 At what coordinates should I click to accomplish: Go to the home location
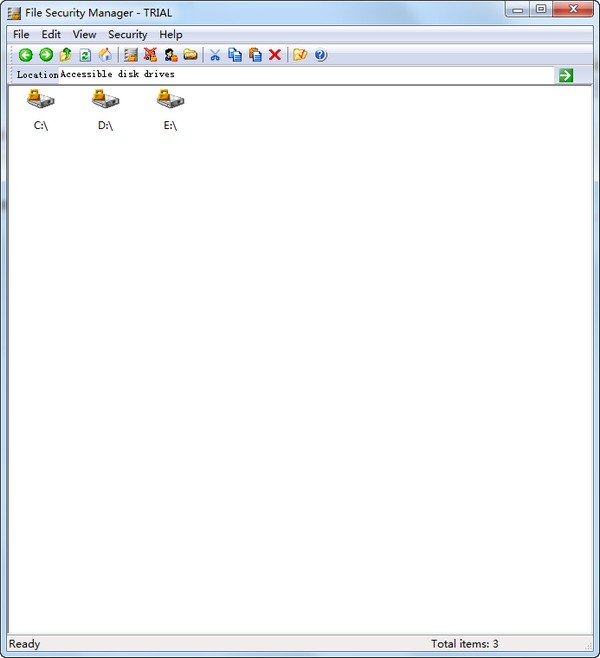tap(105, 55)
